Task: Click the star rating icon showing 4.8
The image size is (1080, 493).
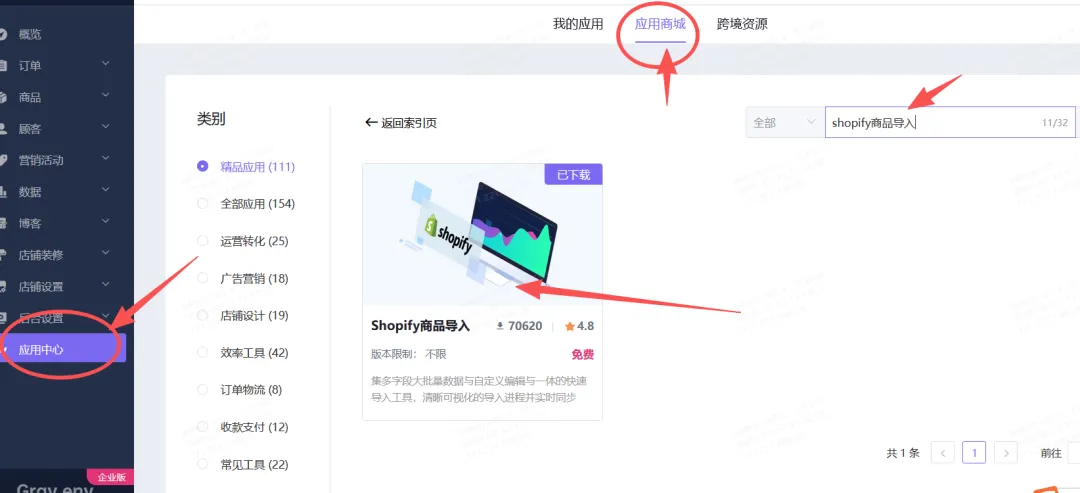Action: coord(570,326)
